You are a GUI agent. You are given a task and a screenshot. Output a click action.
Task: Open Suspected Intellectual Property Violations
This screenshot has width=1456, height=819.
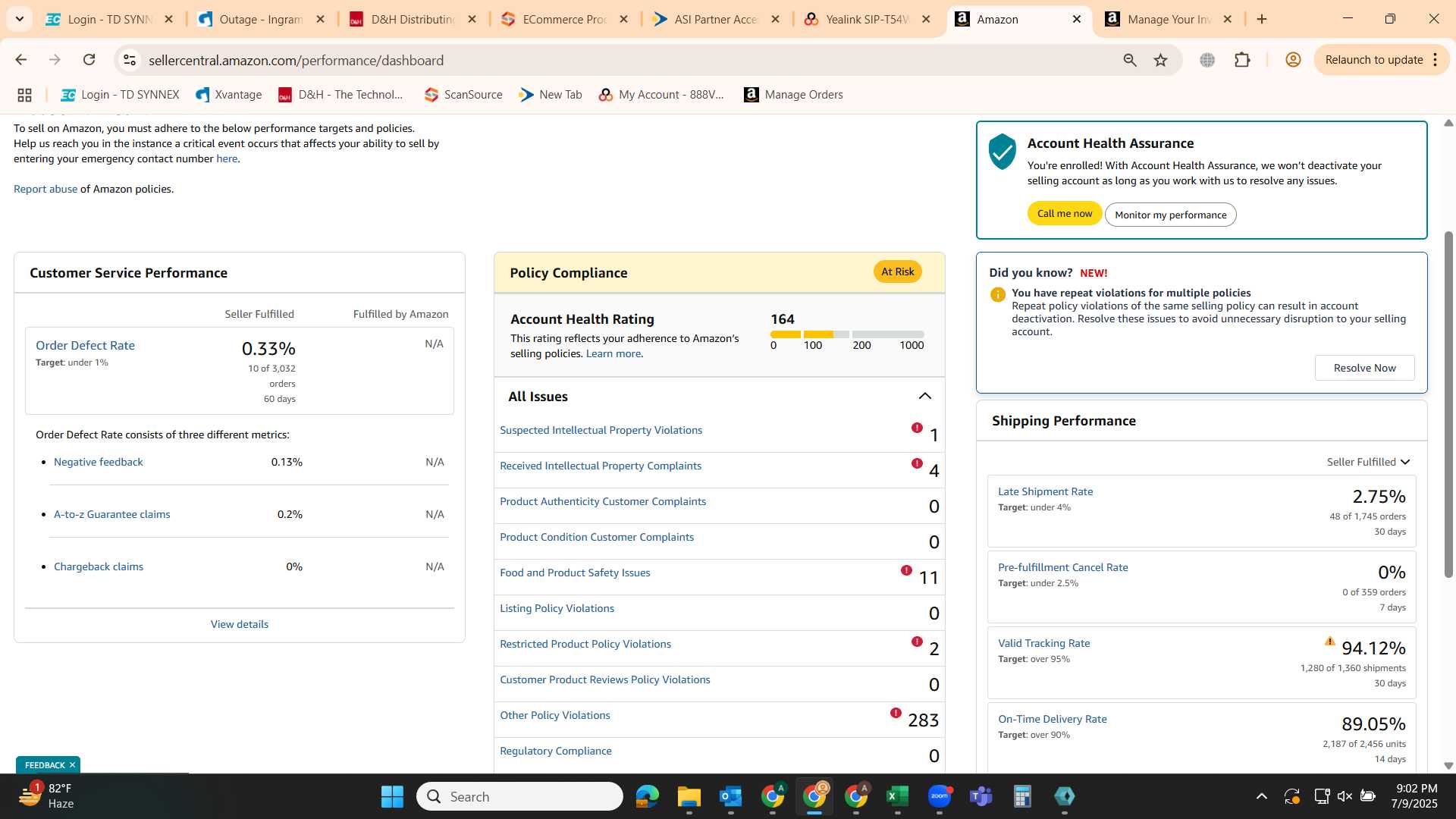click(x=601, y=430)
